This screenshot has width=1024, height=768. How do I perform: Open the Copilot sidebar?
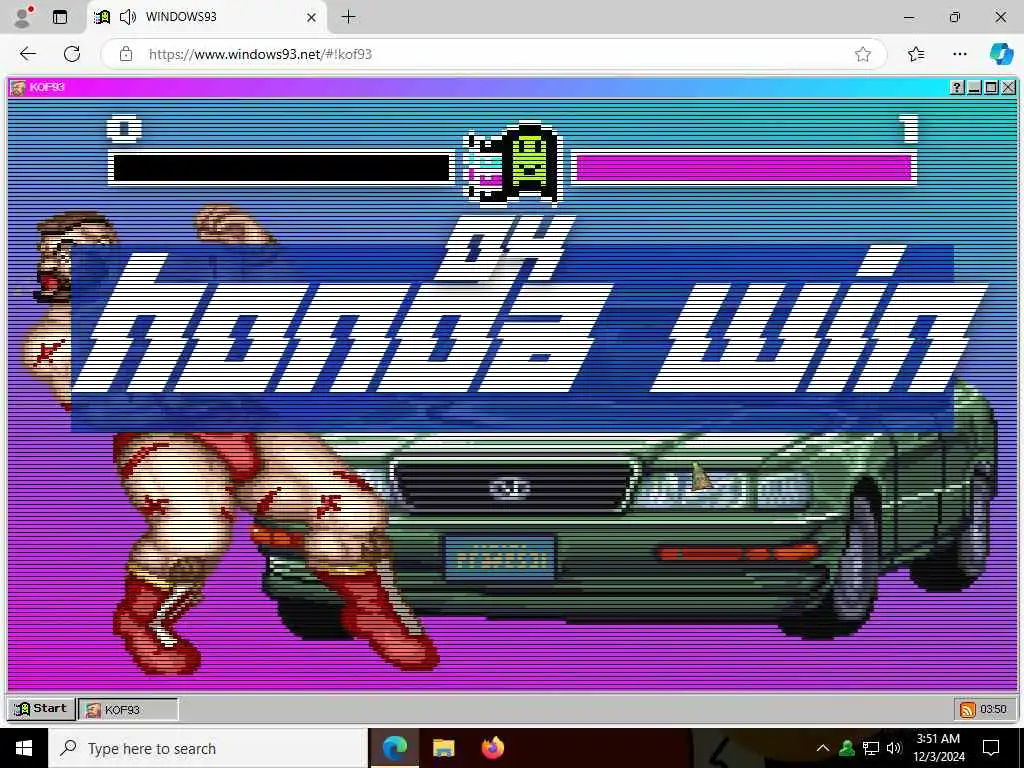[1001, 54]
